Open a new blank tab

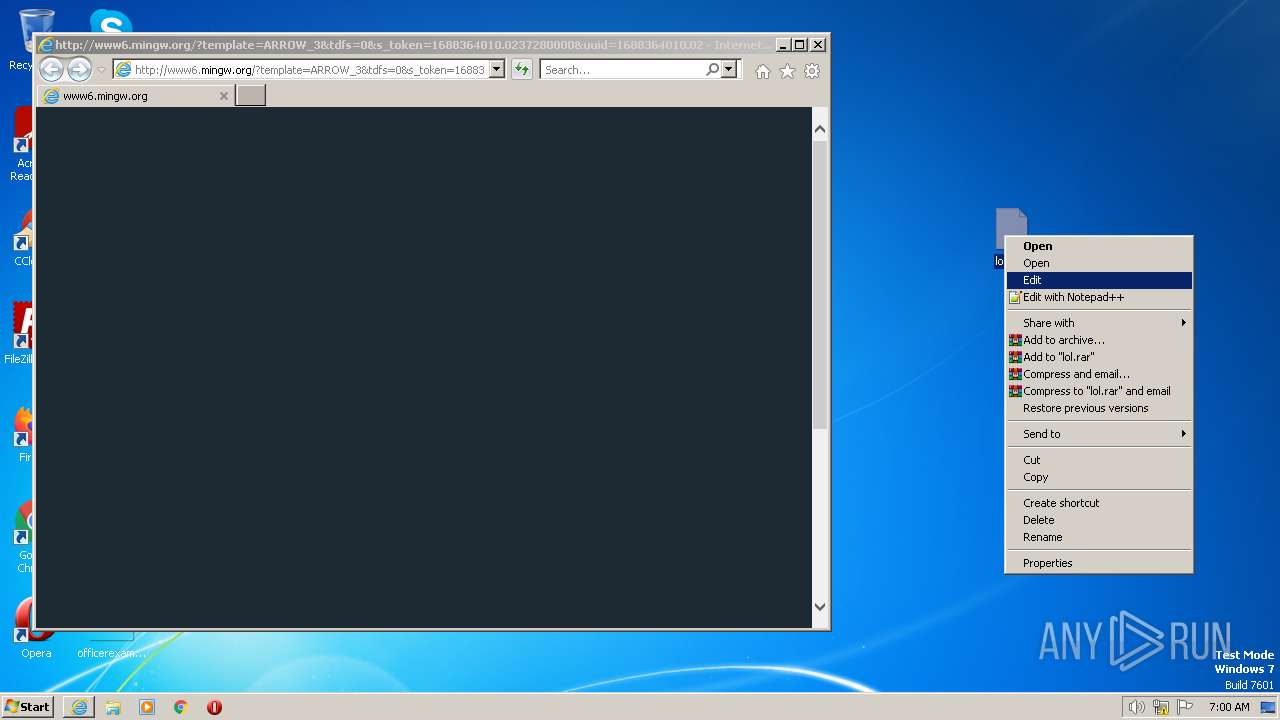250,96
